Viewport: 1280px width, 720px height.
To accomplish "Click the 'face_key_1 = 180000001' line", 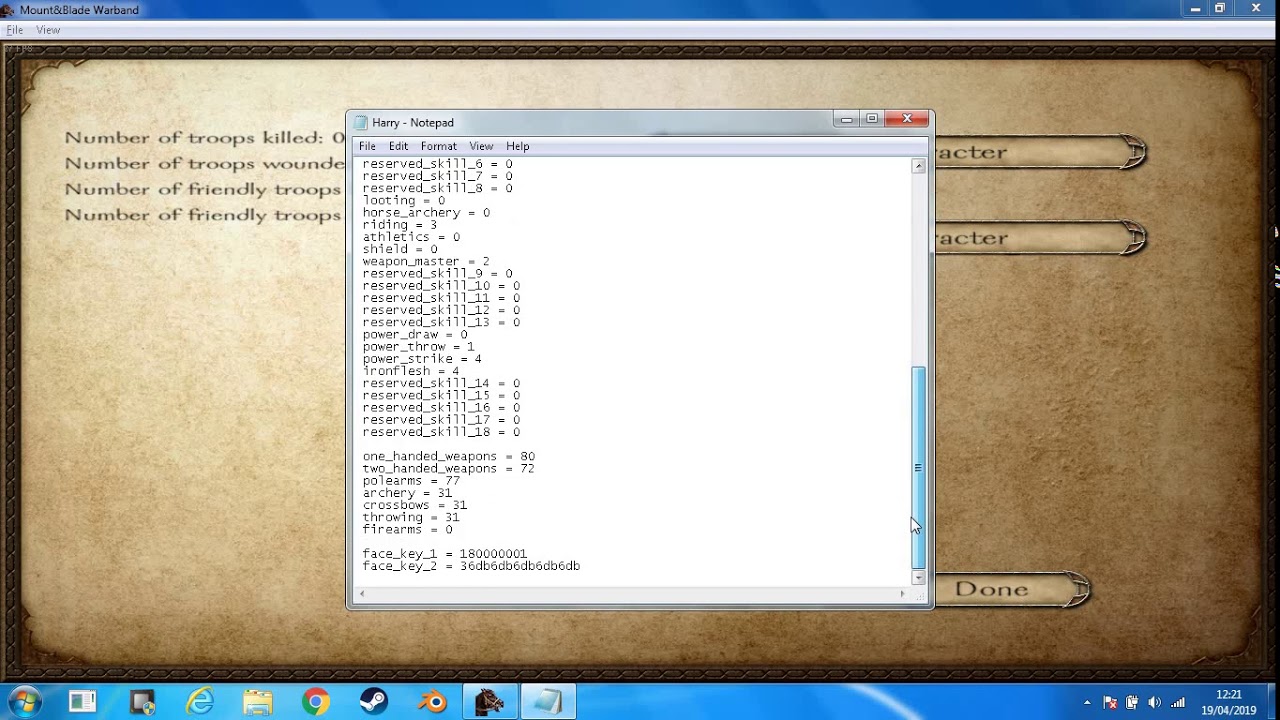I will pos(444,554).
